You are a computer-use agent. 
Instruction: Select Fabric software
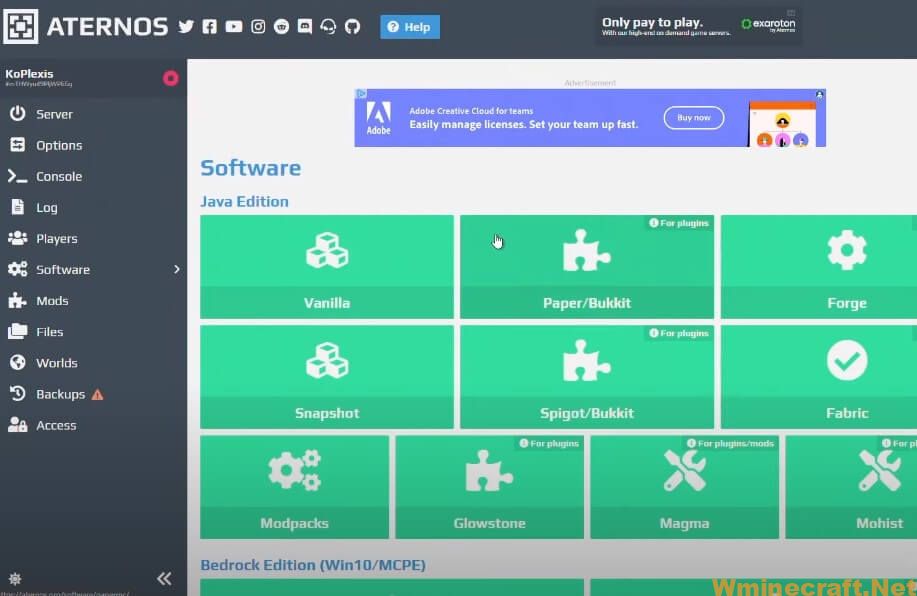(819, 377)
